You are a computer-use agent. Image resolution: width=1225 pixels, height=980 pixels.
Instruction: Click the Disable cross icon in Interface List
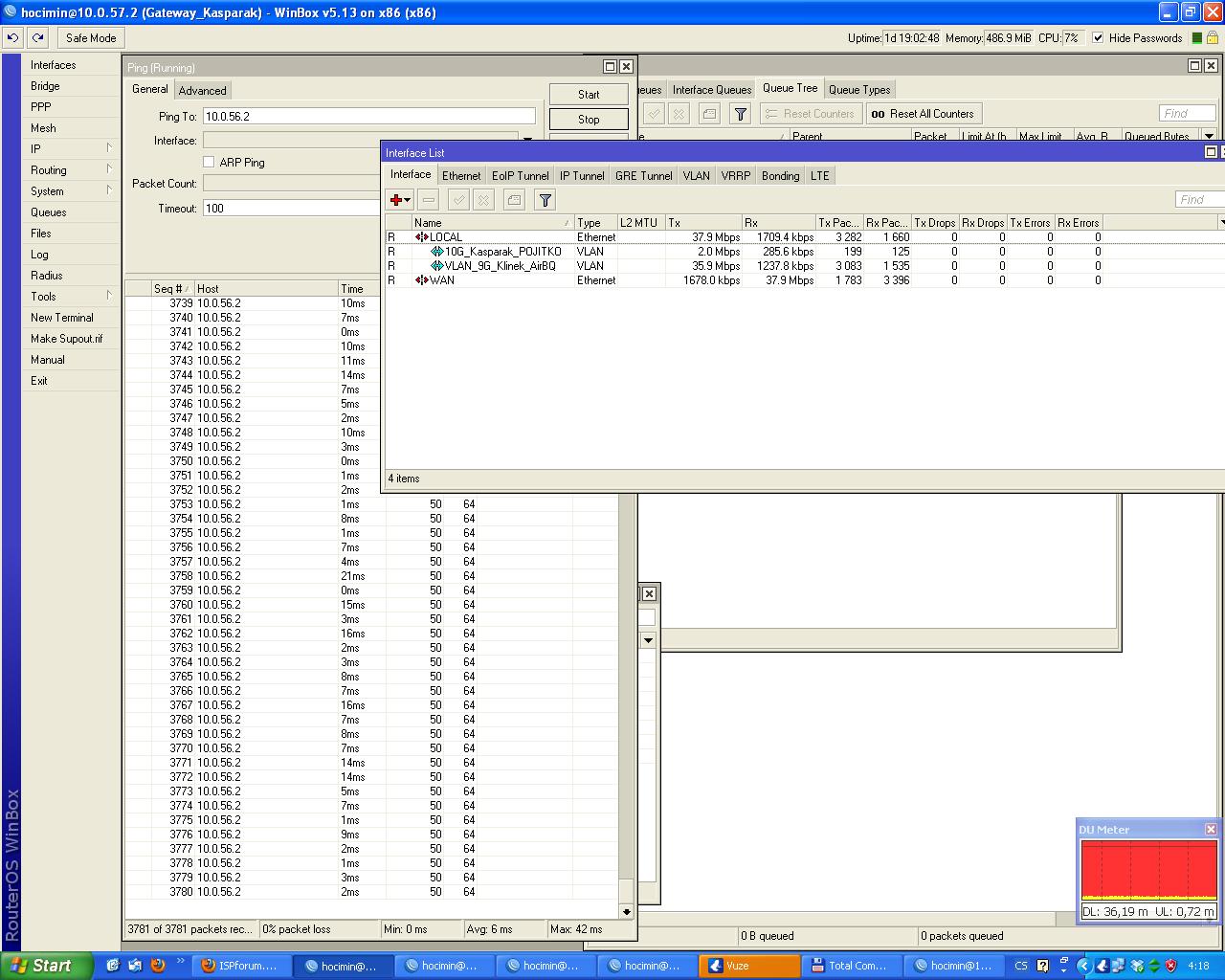(x=483, y=200)
